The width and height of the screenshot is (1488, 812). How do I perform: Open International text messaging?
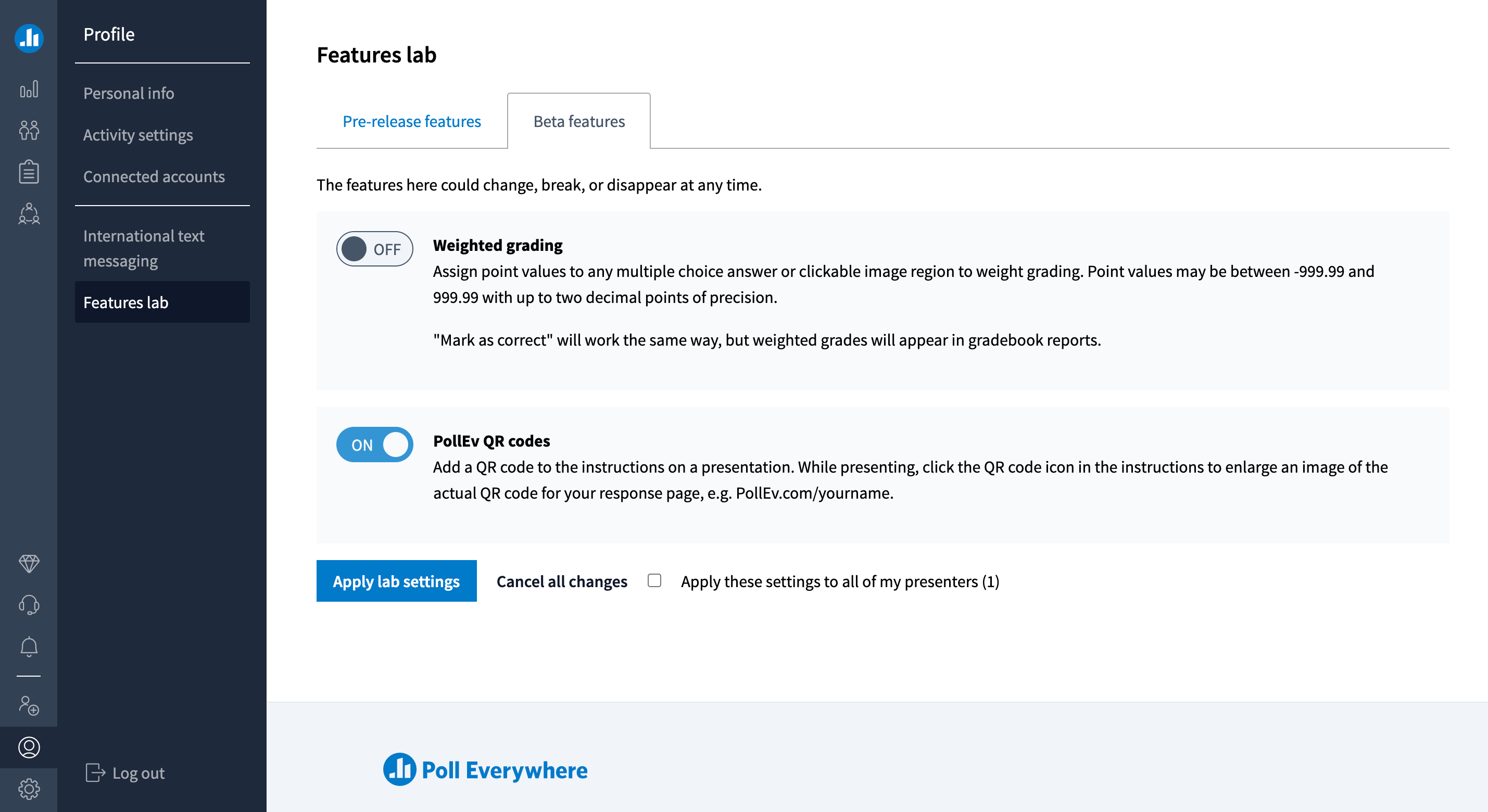tap(143, 248)
